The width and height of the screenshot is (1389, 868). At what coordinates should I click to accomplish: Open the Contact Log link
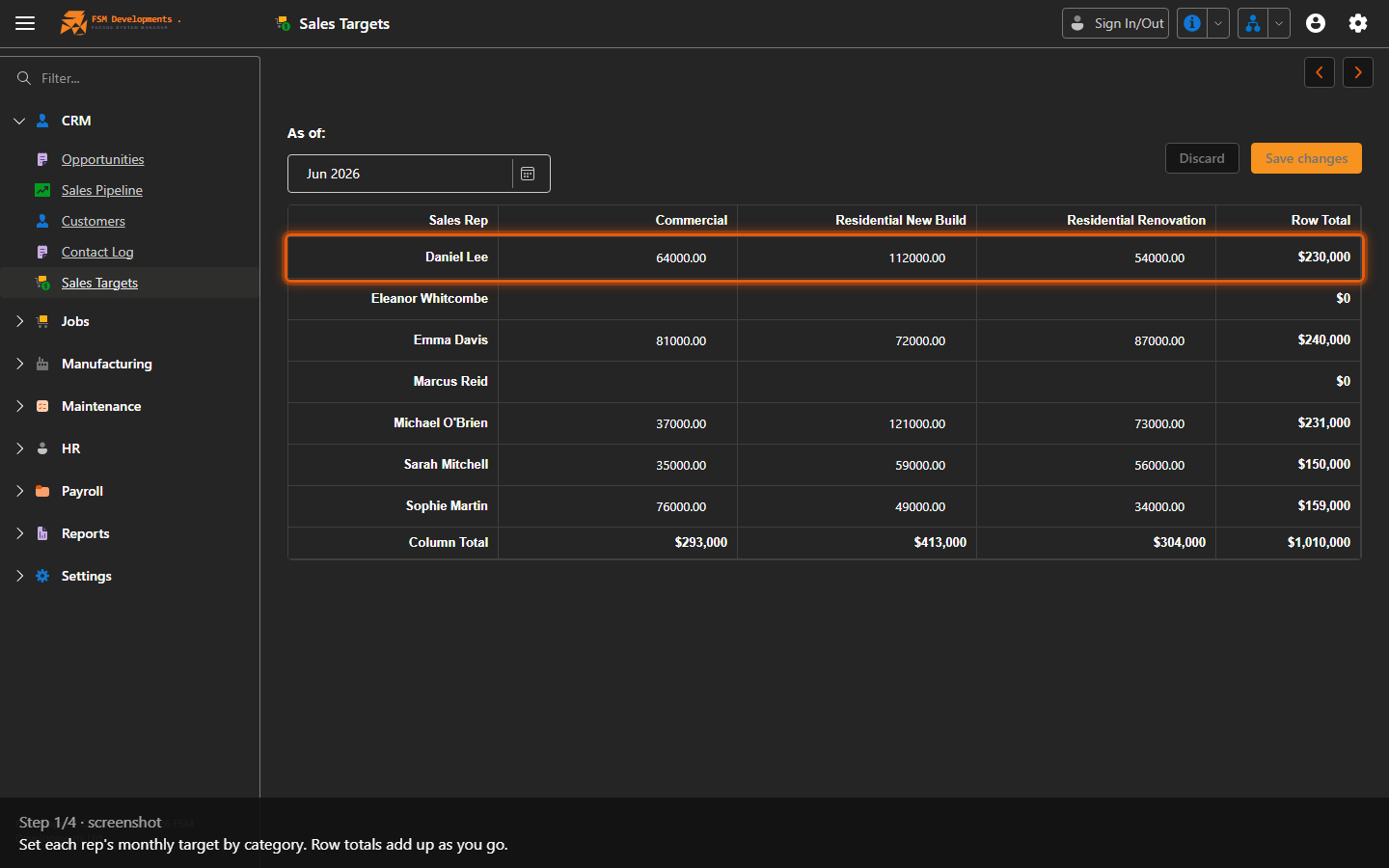[x=97, y=252]
